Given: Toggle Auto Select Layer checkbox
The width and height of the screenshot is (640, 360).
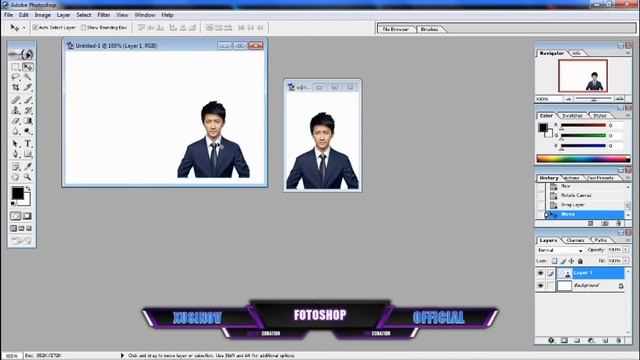Looking at the screenshot, I should tap(35, 27).
